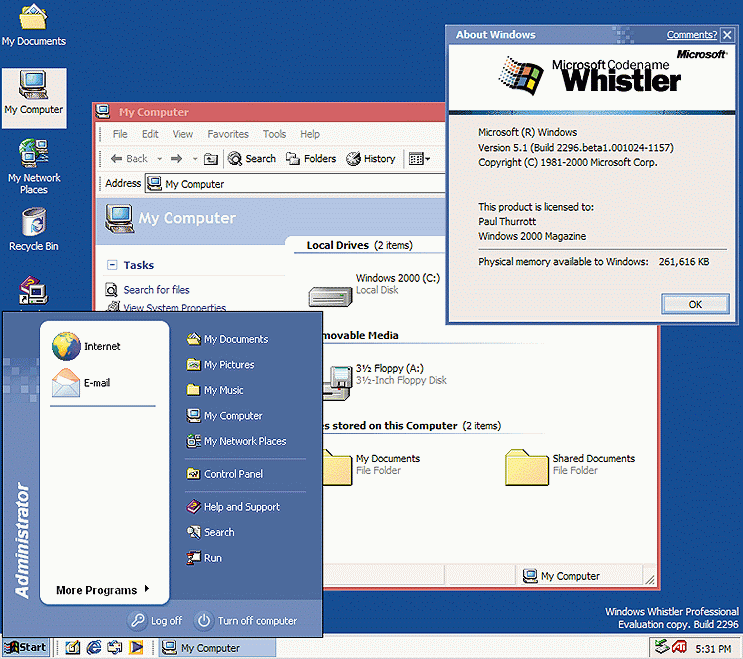Click Search in Start menu
Screen dimensions: 743x659
[210, 533]
